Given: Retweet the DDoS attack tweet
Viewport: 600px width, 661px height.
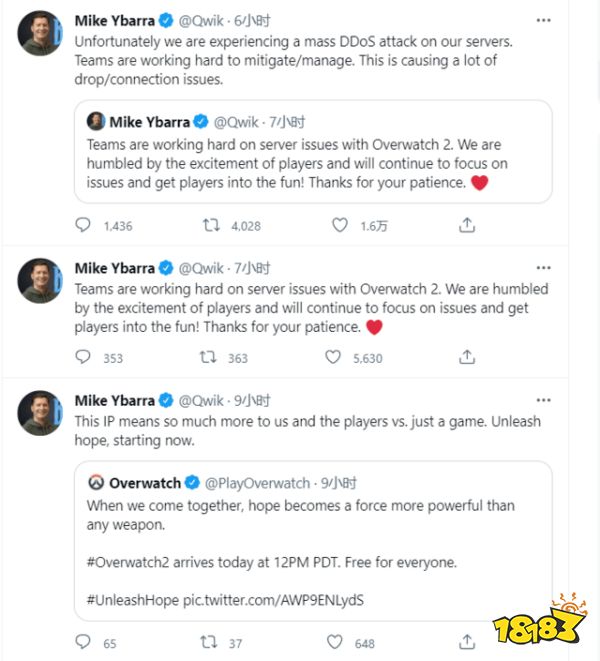Looking at the screenshot, I should point(212,226).
